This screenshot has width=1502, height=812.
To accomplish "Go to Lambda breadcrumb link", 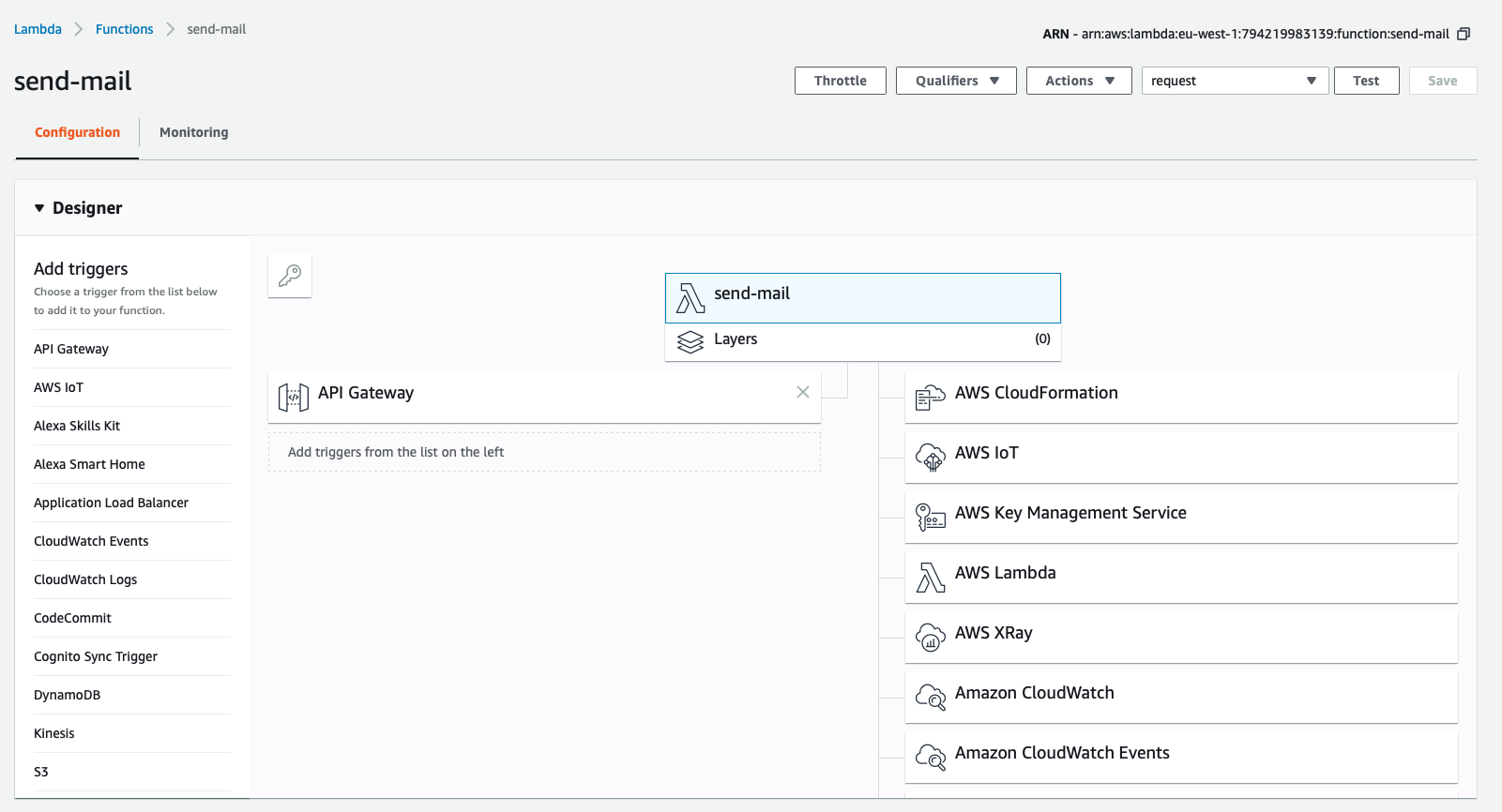I will coord(38,29).
